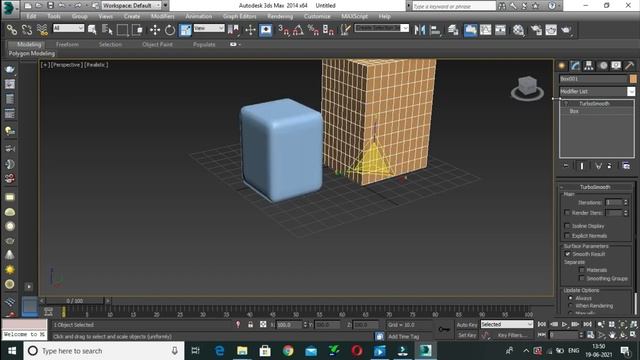Toggle the Selection Lock padlock
Viewport: 640px width, 360px height.
tap(250, 324)
